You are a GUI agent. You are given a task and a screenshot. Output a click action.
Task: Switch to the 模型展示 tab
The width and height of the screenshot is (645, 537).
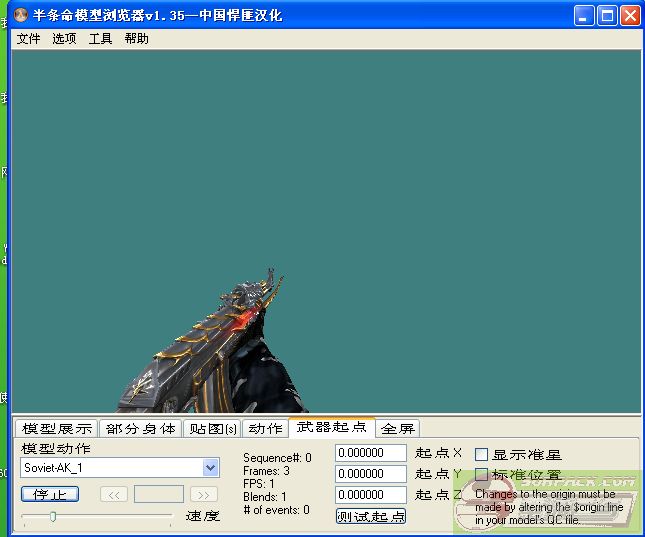pos(57,428)
